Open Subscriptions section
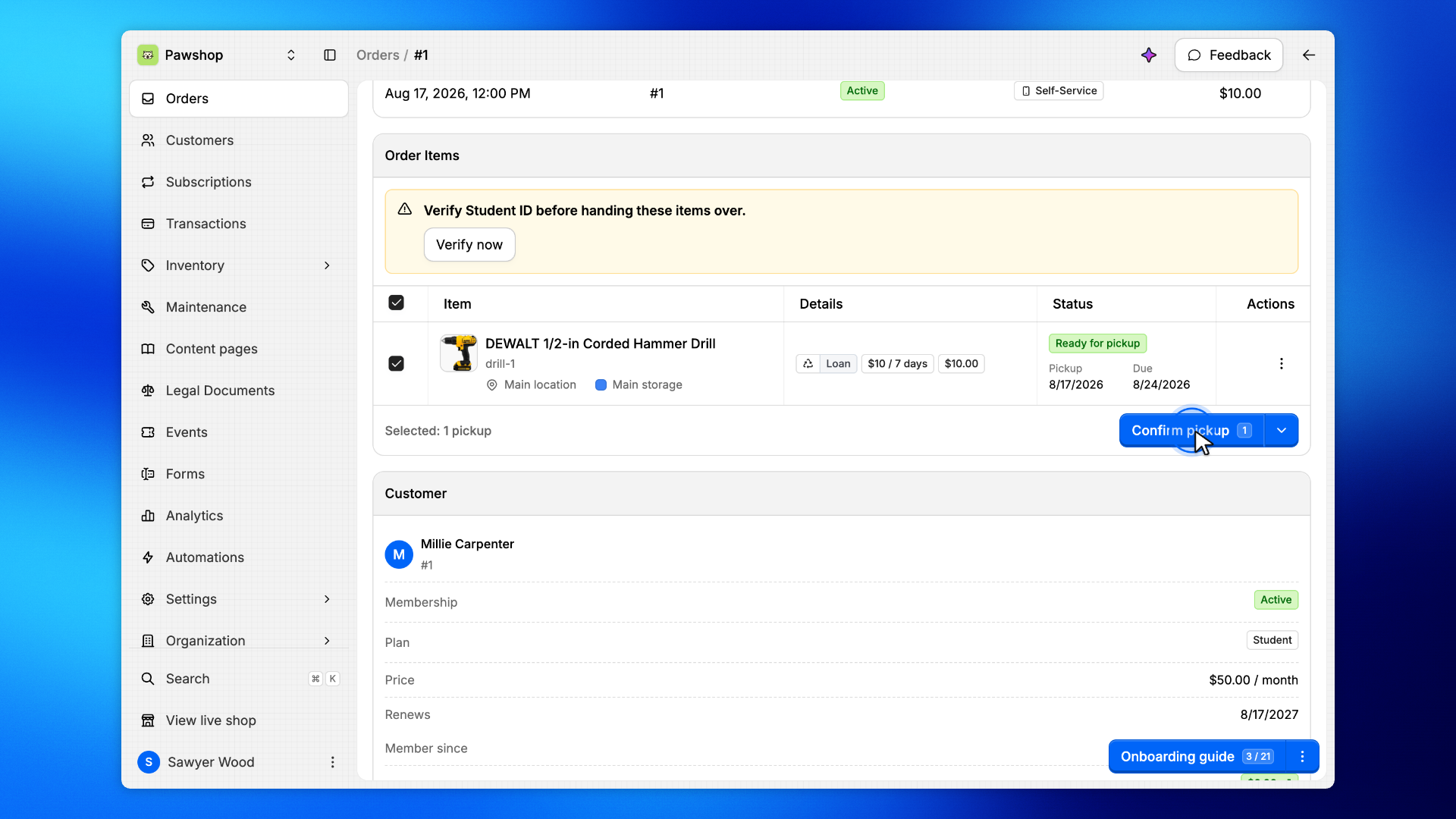1456x819 pixels. 239,182
